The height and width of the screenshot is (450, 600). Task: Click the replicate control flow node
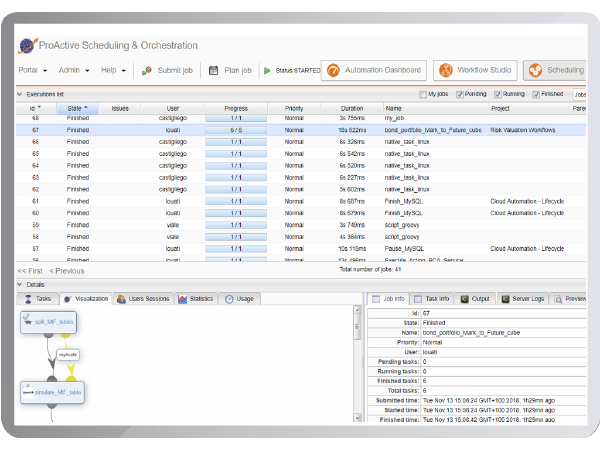pyautogui.click(x=68, y=355)
